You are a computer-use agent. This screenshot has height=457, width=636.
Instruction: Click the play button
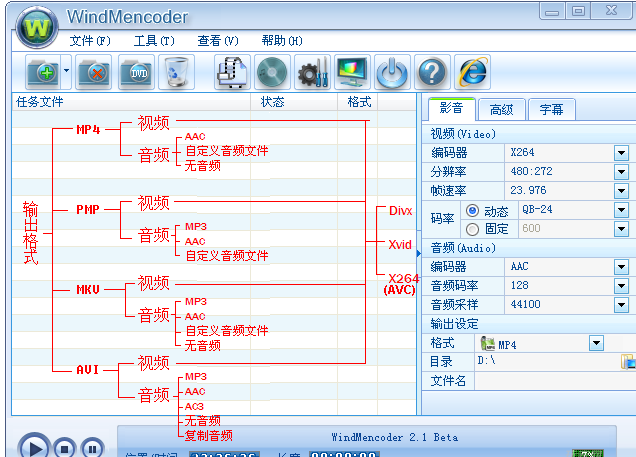pos(34,447)
